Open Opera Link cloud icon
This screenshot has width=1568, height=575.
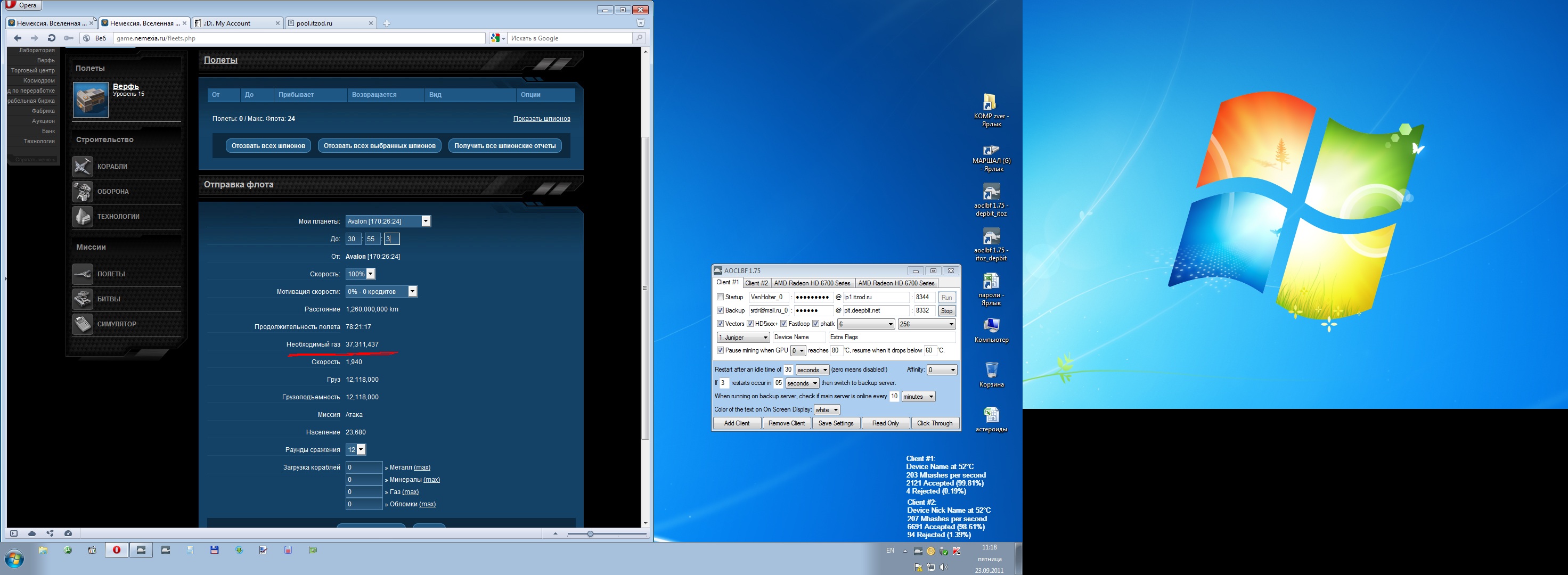[x=31, y=533]
